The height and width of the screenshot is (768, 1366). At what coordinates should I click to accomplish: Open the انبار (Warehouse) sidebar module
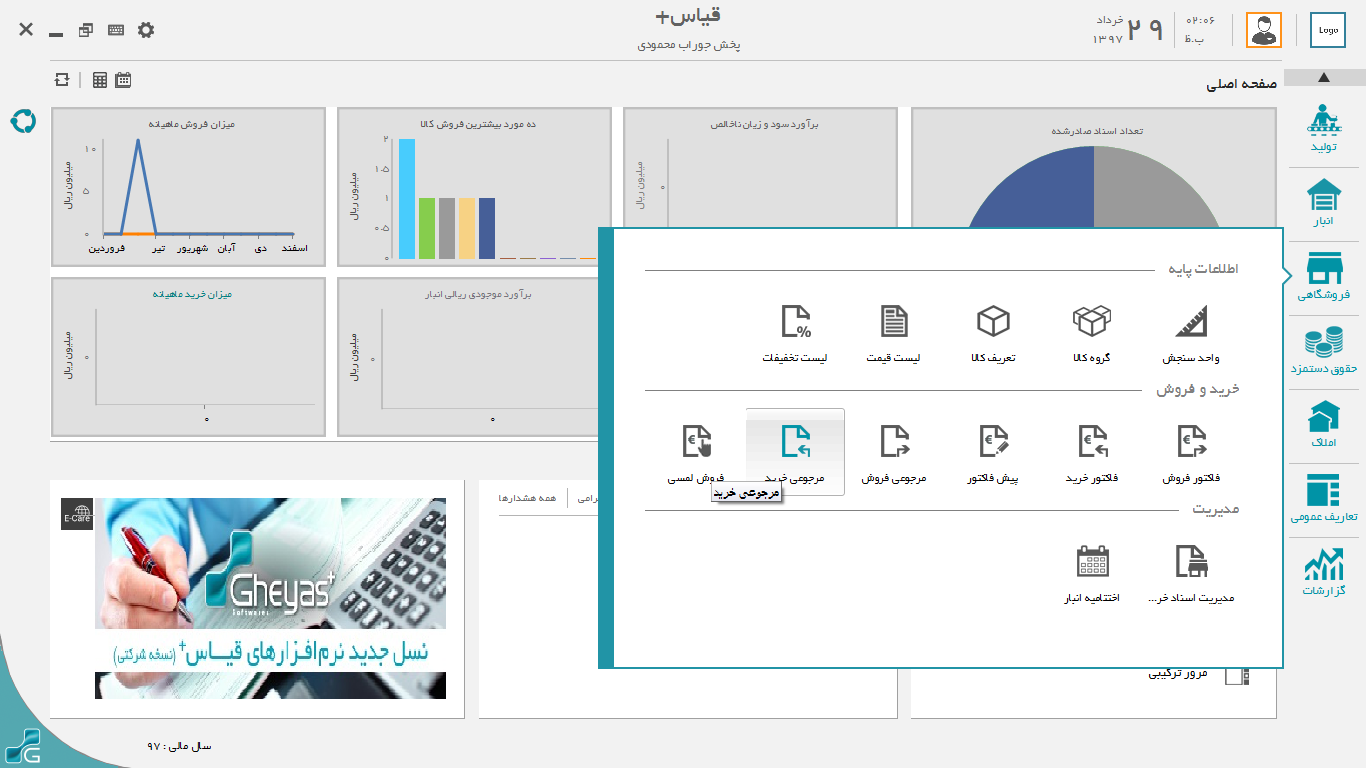pyautogui.click(x=1323, y=203)
